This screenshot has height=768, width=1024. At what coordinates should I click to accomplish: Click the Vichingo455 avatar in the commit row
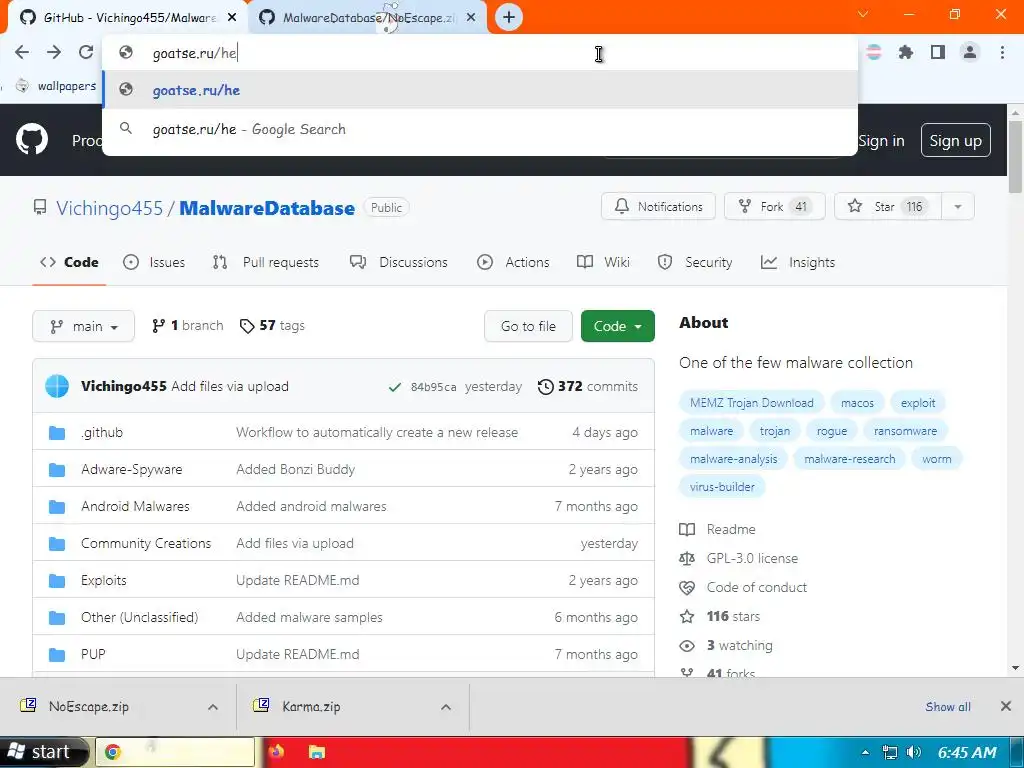(x=57, y=386)
